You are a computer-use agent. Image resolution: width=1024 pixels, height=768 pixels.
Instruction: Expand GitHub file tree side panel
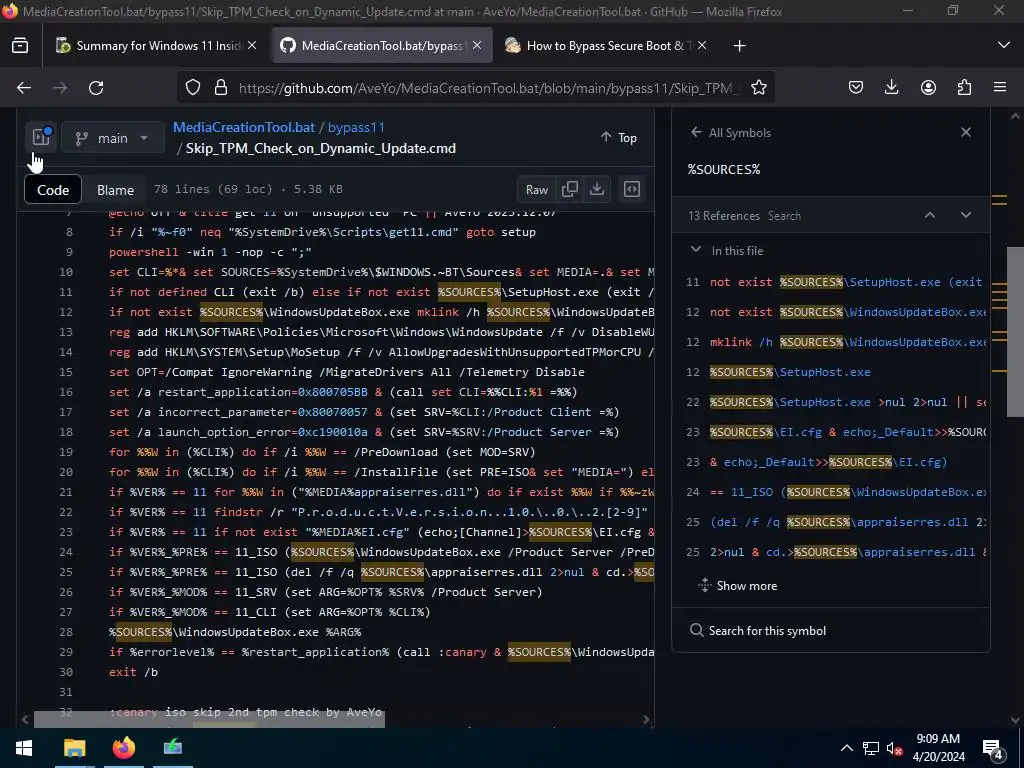(x=41, y=138)
